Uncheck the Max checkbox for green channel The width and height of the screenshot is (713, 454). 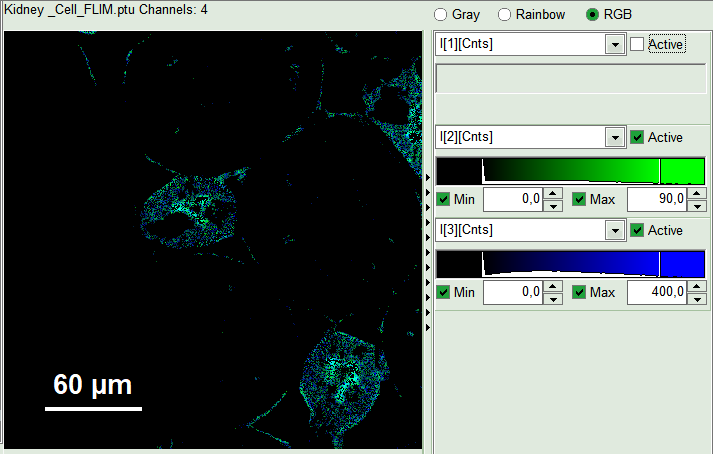click(579, 199)
